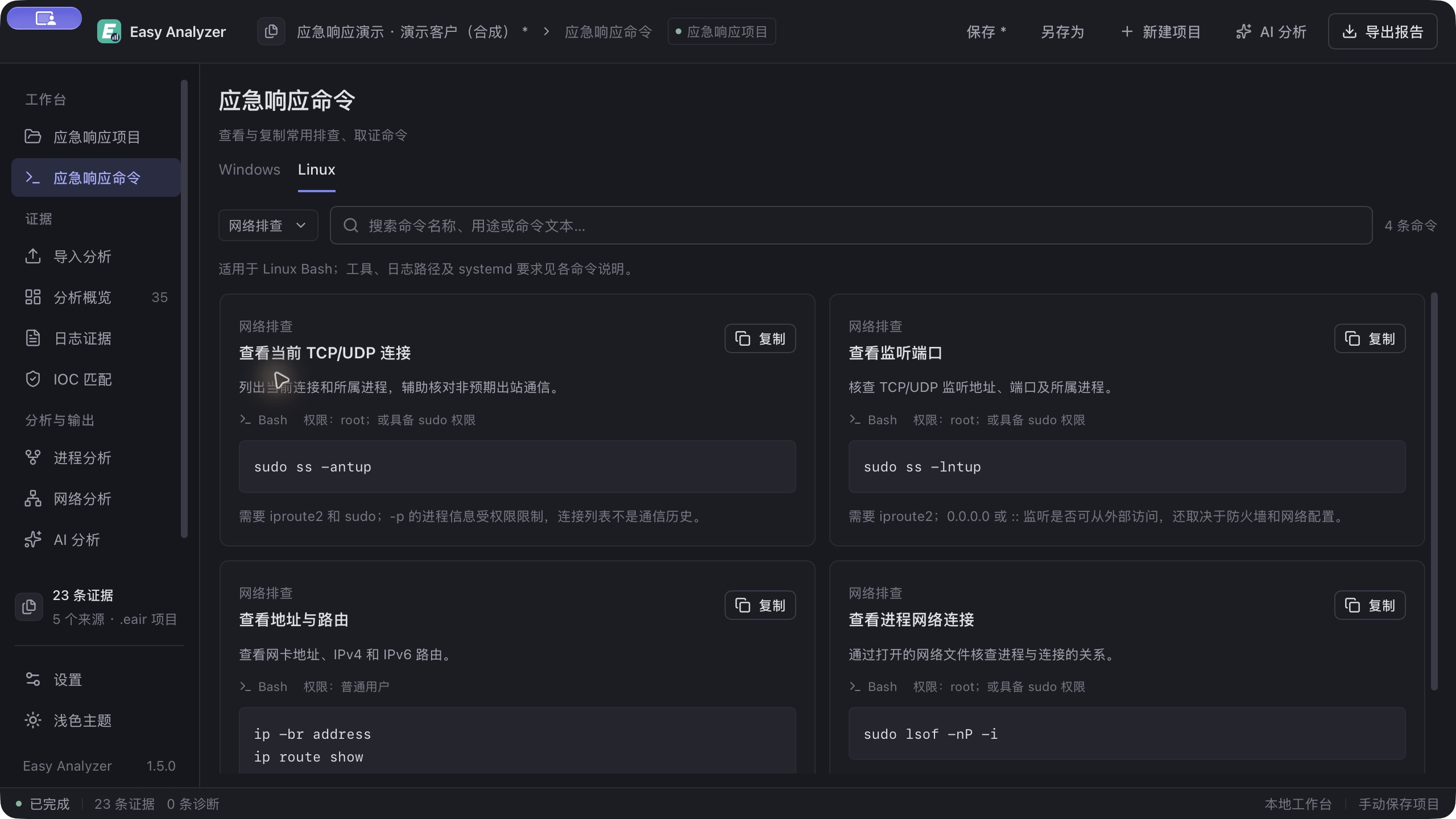Copy the 查看进程网络连接 command
Viewport: 1456px width, 819px height.
pyautogui.click(x=1370, y=606)
